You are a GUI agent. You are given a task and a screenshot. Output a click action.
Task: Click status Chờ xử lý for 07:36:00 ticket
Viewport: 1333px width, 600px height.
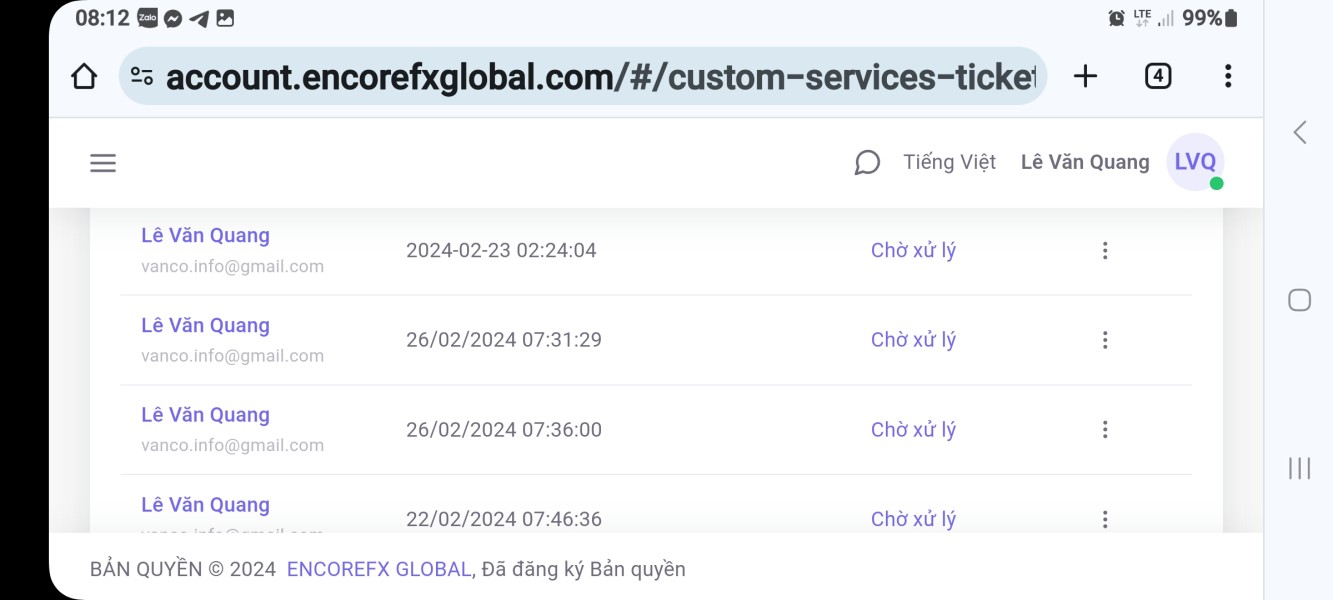click(x=913, y=430)
